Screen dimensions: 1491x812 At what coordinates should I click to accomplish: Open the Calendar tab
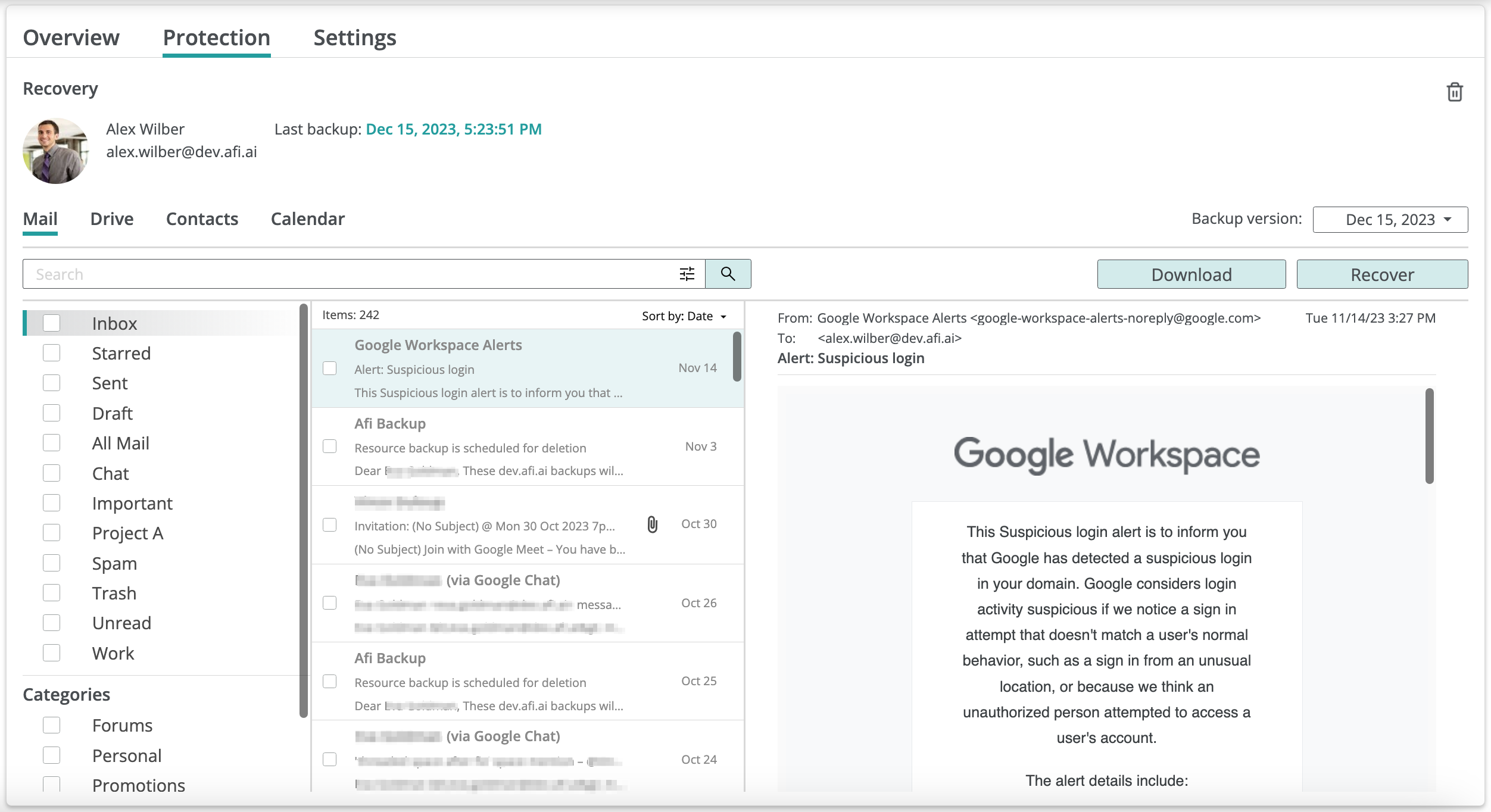[x=307, y=218]
